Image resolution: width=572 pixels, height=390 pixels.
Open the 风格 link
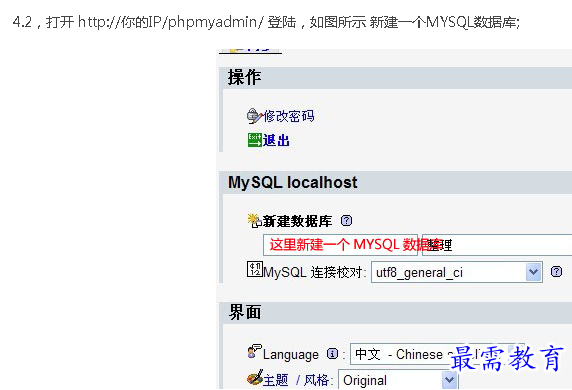point(316,380)
